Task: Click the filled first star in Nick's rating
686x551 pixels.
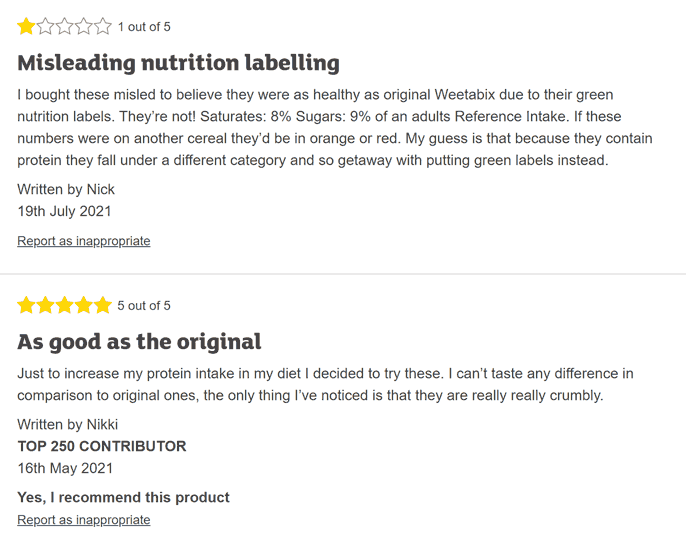Action: coord(26,26)
